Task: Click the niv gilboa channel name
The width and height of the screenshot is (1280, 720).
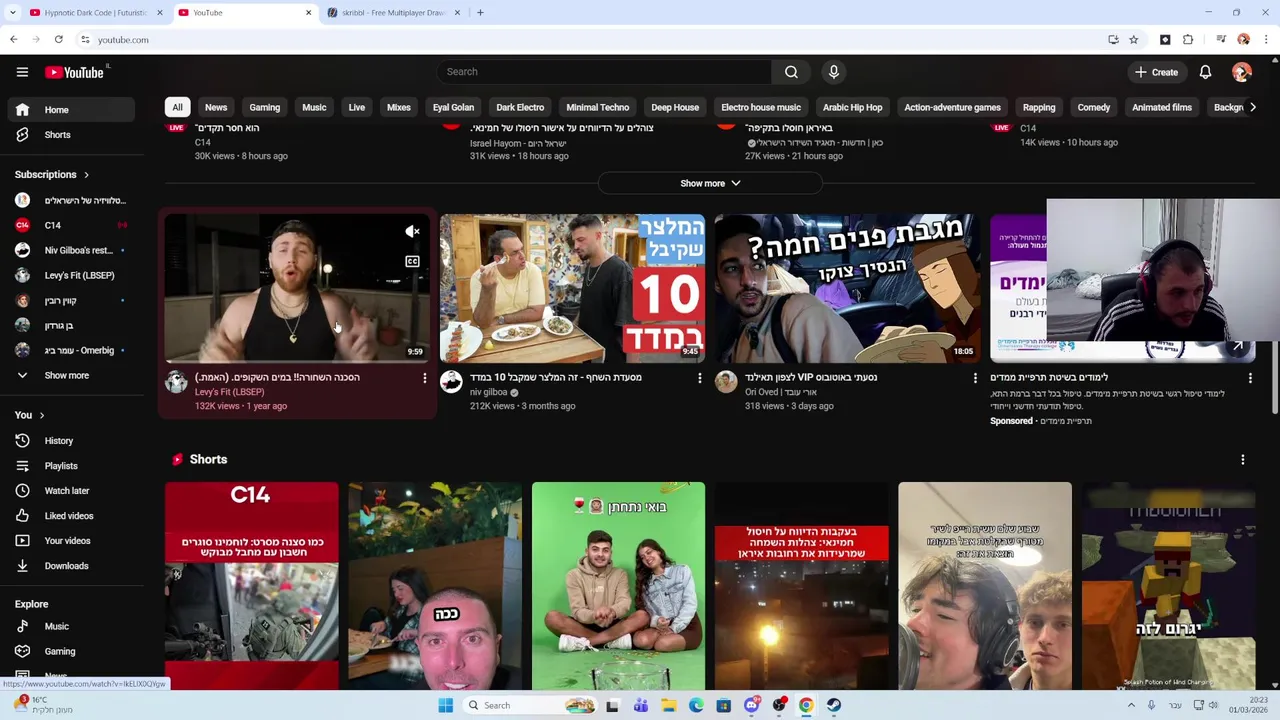Action: click(489, 392)
